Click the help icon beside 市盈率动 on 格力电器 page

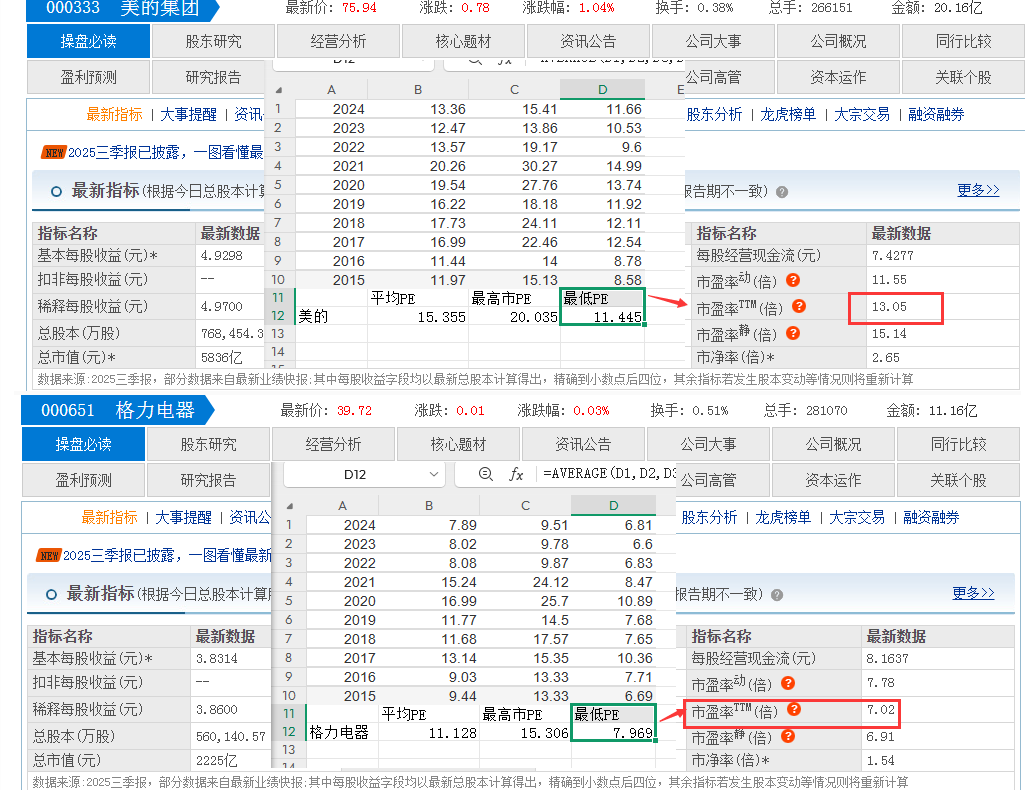coord(788,683)
